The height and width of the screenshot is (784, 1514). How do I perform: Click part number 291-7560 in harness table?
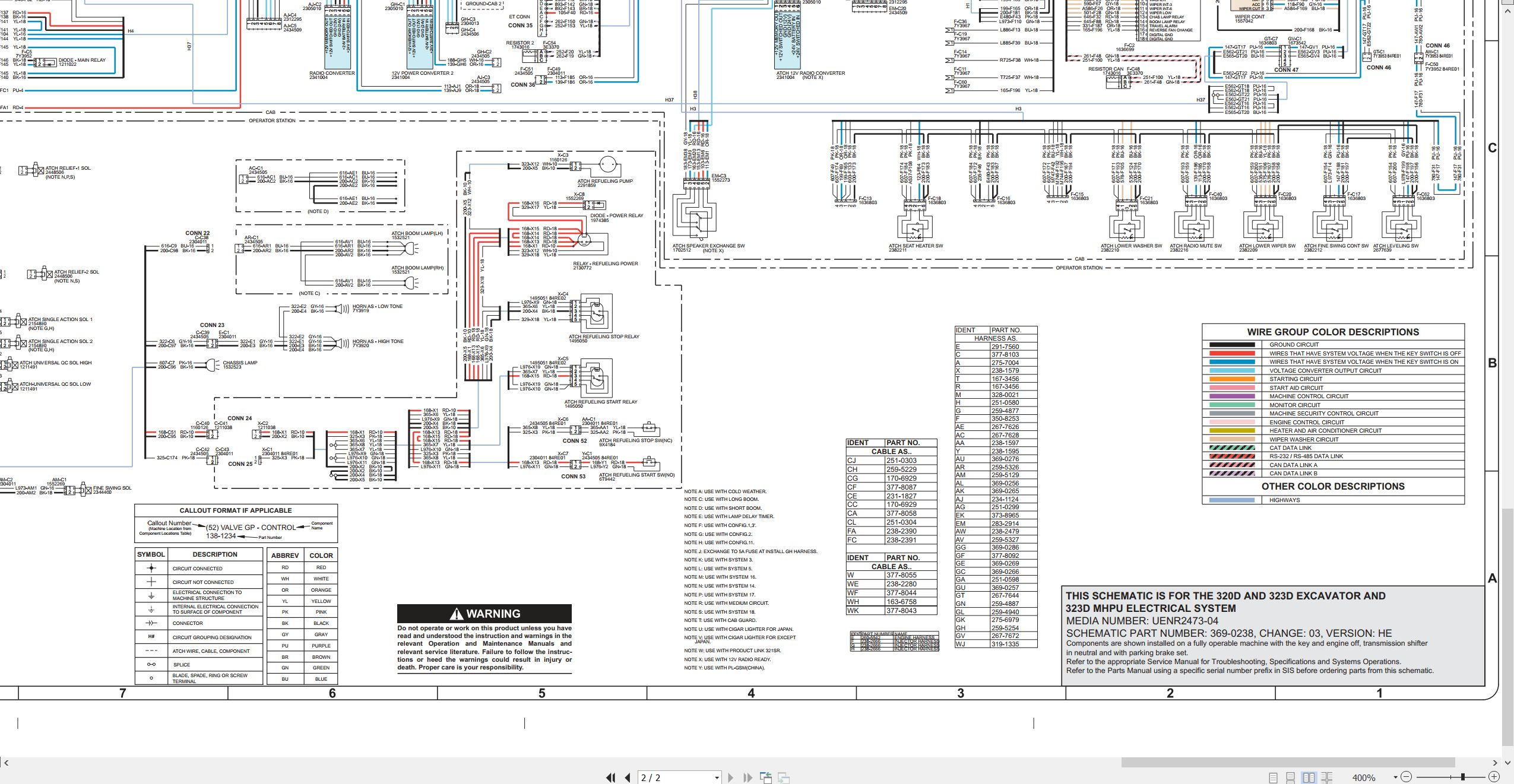(1005, 347)
